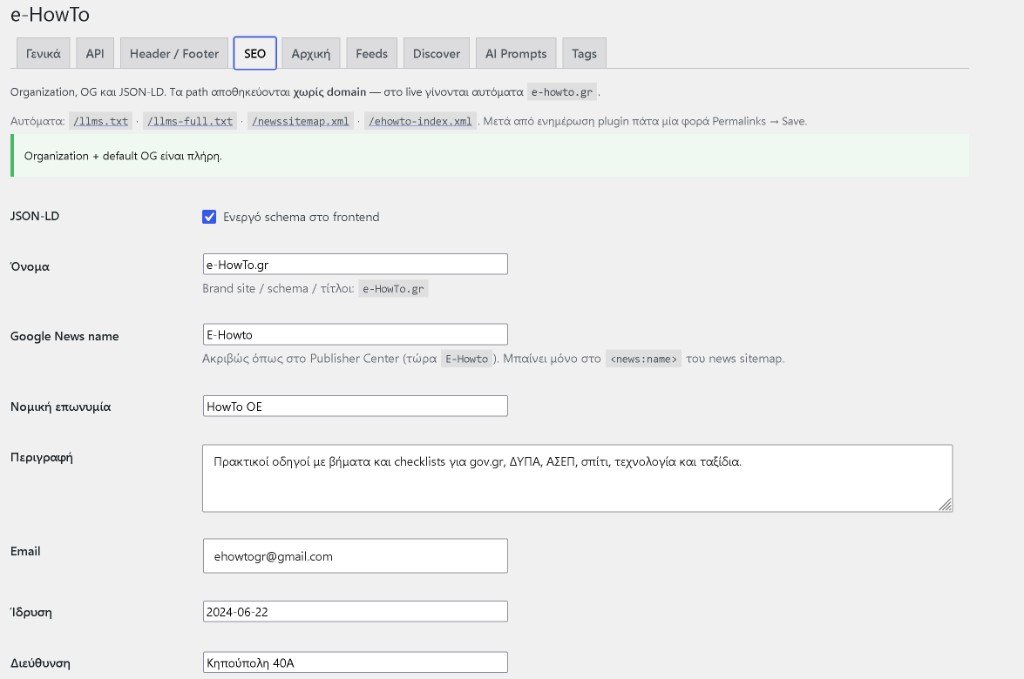The image size is (1024, 679).
Task: Click the Διεύθυνση input field
Action: coord(355,663)
